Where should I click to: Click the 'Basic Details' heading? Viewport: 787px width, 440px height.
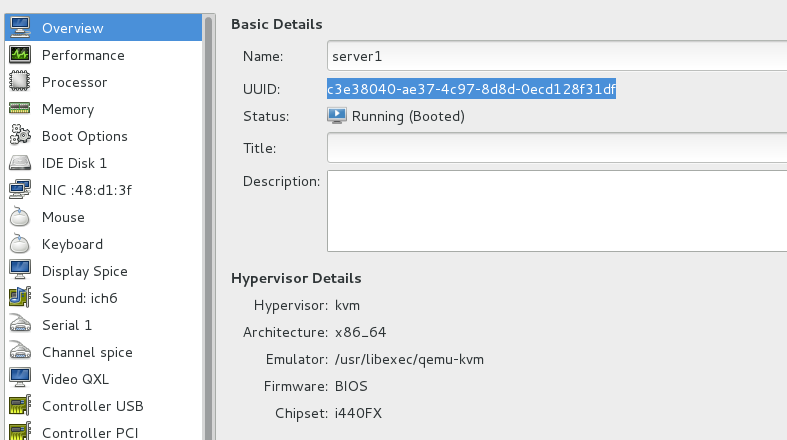click(277, 24)
